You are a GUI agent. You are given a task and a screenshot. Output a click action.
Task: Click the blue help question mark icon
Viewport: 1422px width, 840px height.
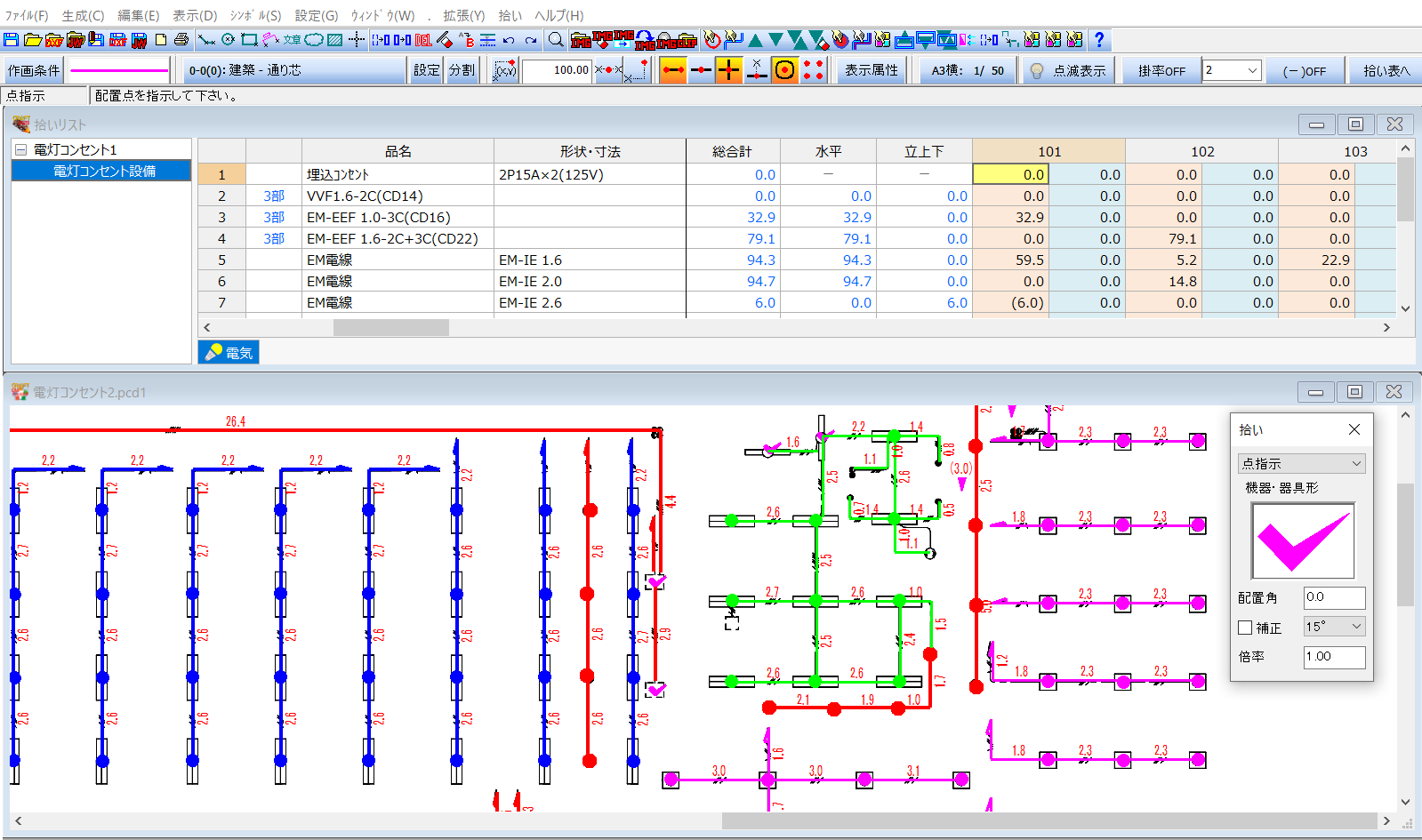(x=1099, y=40)
